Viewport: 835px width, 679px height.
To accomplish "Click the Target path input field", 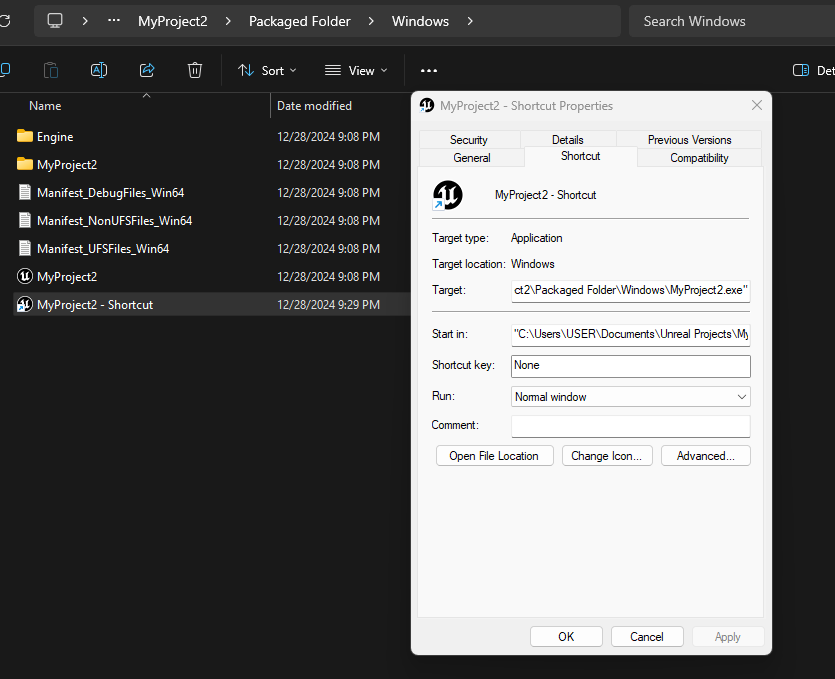I will click(x=630, y=291).
